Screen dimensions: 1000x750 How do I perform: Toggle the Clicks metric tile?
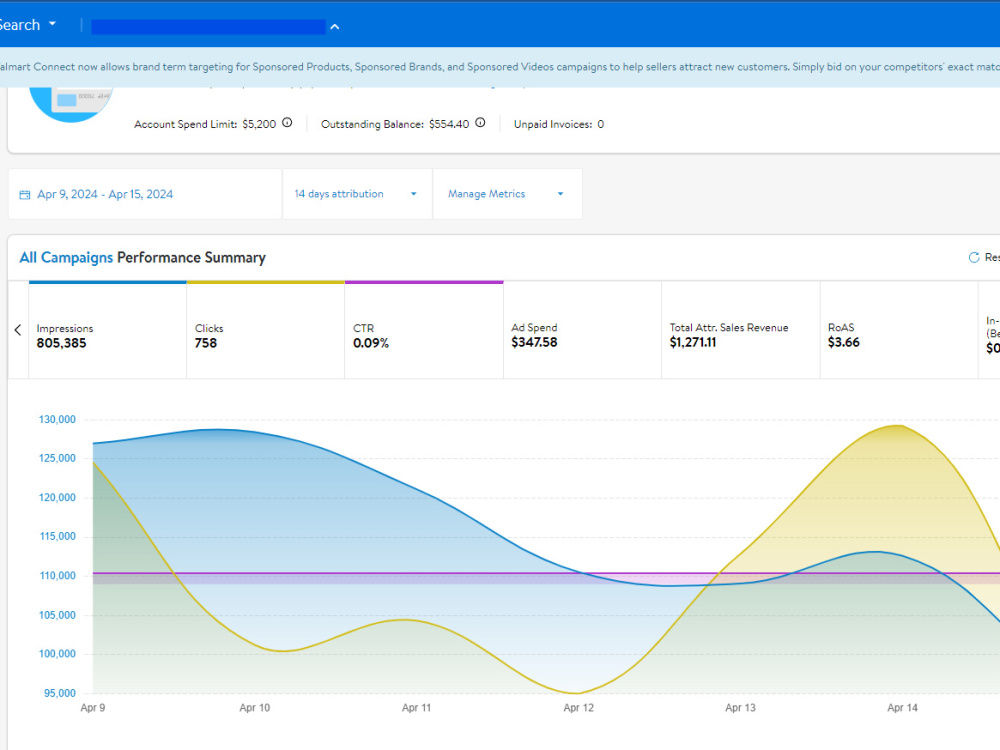266,330
